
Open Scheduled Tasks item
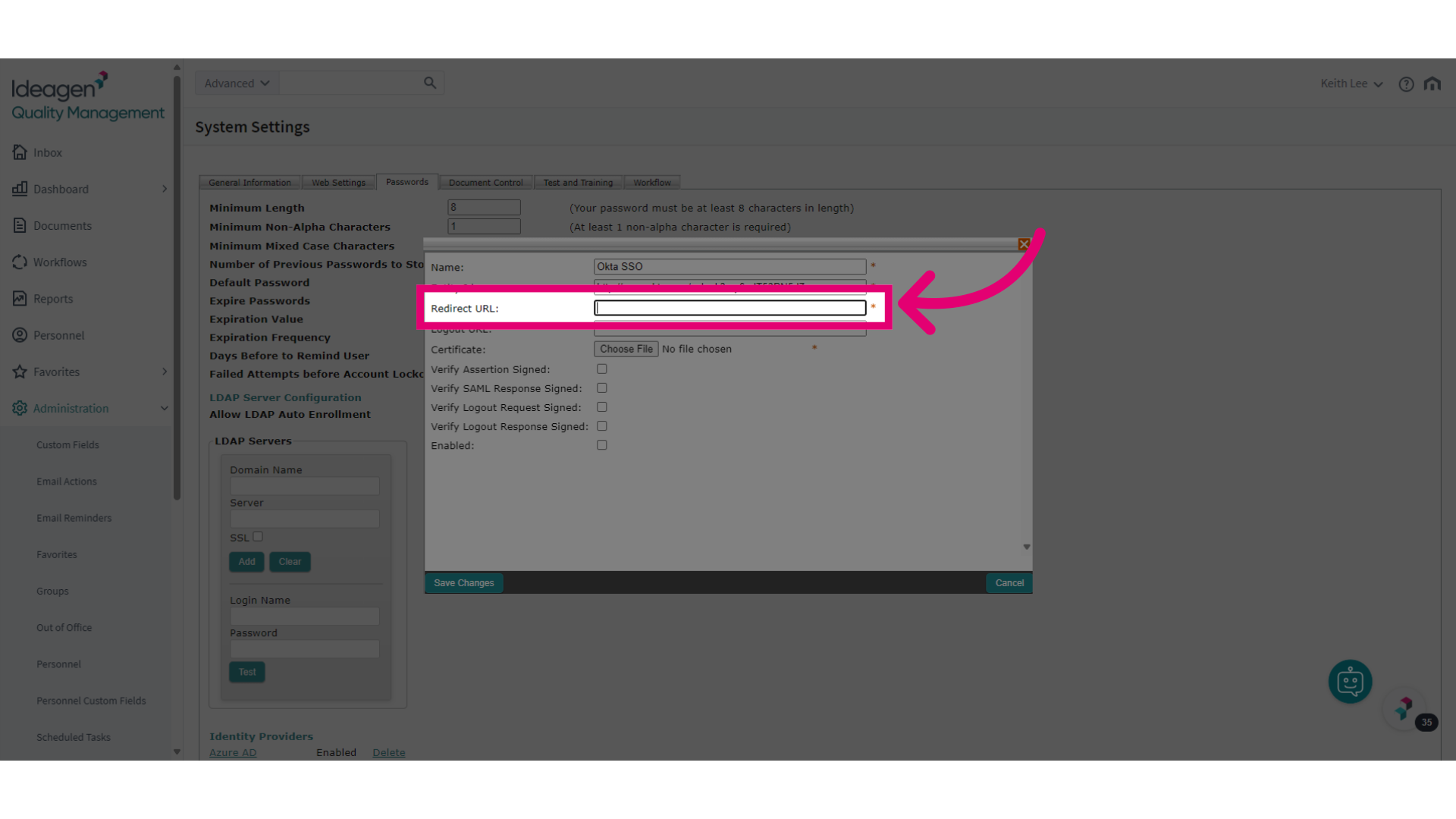(x=74, y=737)
